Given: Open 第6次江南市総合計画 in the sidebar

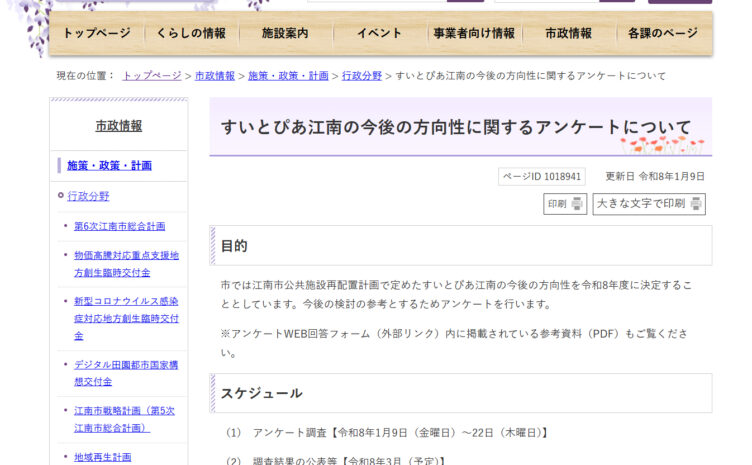Looking at the screenshot, I should click(x=119, y=226).
